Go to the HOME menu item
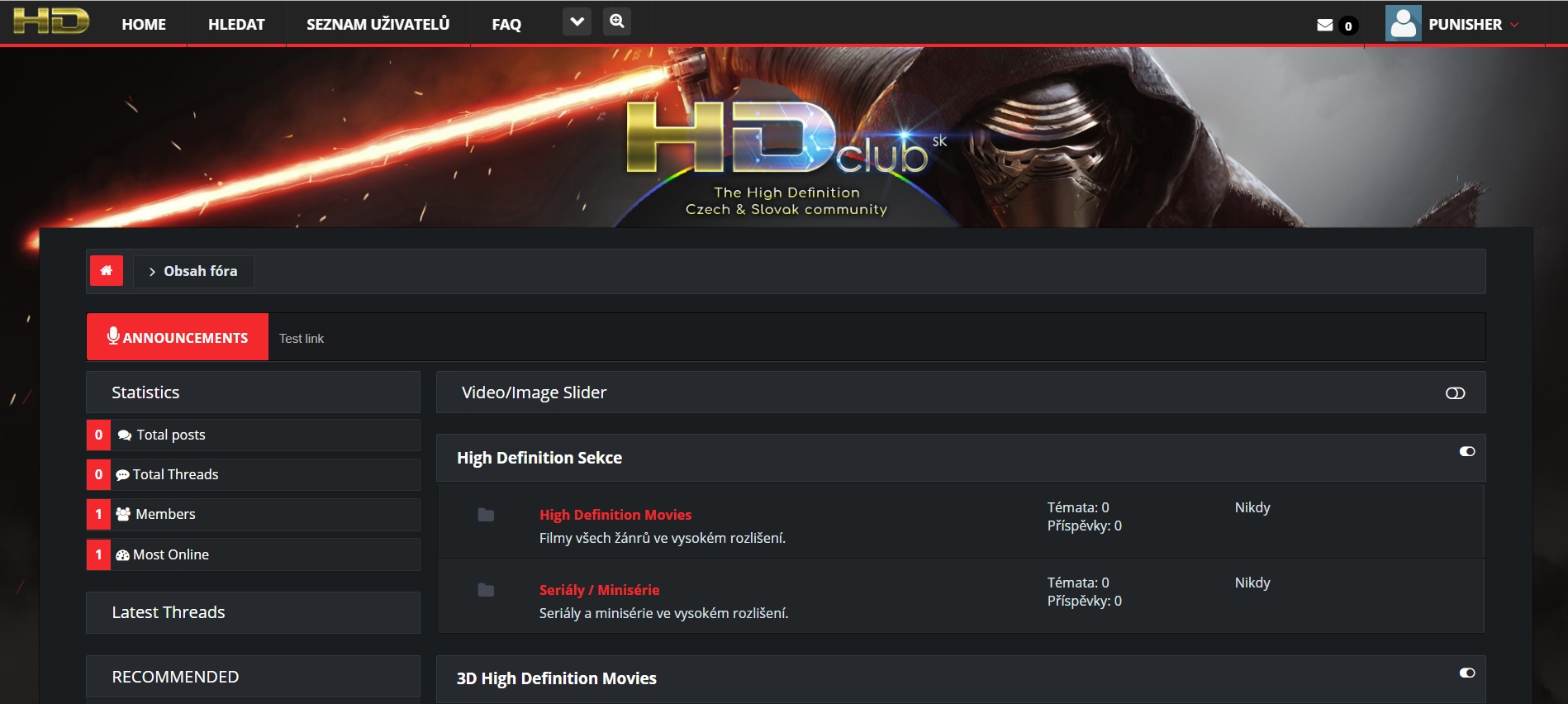This screenshot has width=1568, height=704. 144,25
